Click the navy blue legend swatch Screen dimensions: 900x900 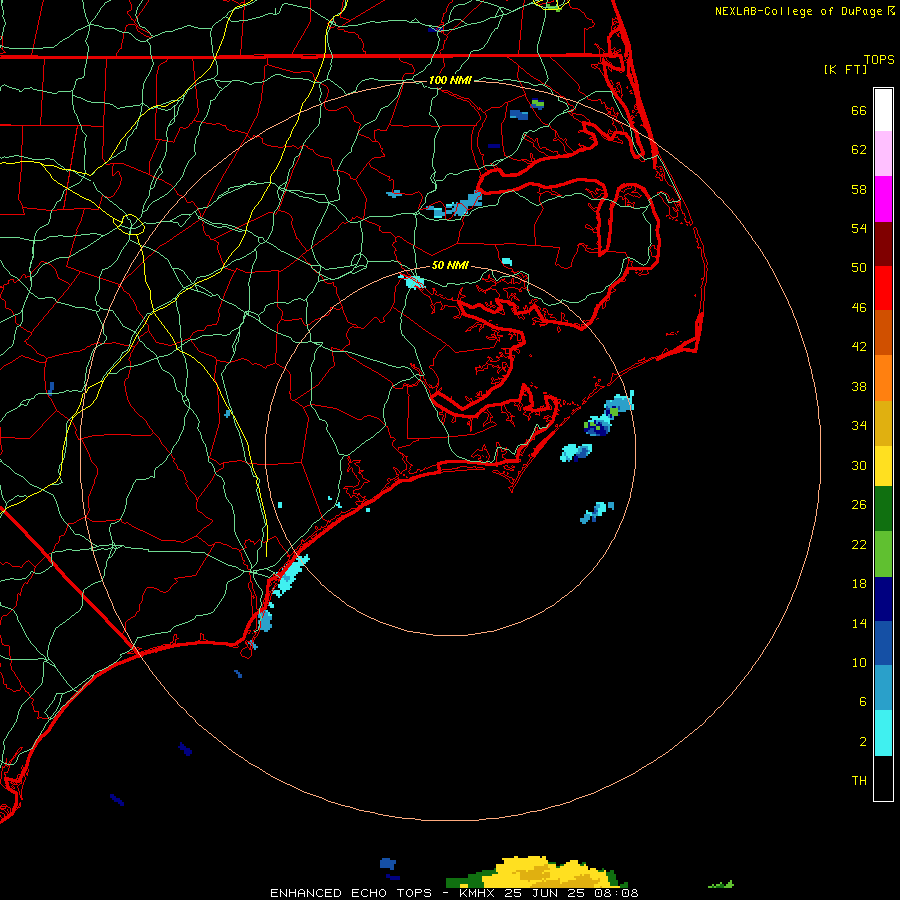click(883, 599)
